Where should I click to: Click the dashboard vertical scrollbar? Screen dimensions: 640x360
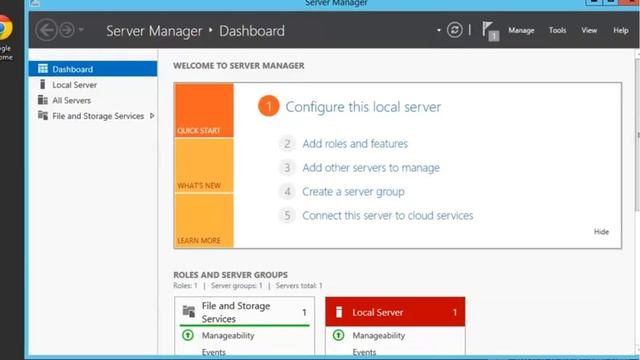[x=637, y=135]
